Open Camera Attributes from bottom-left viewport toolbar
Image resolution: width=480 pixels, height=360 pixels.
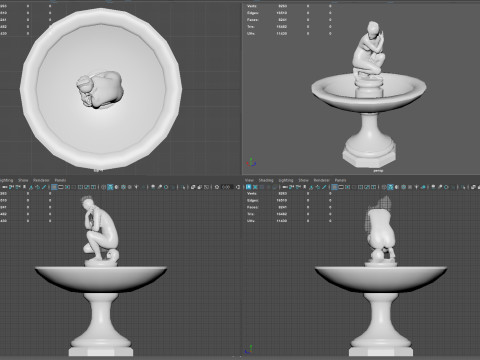point(18,187)
